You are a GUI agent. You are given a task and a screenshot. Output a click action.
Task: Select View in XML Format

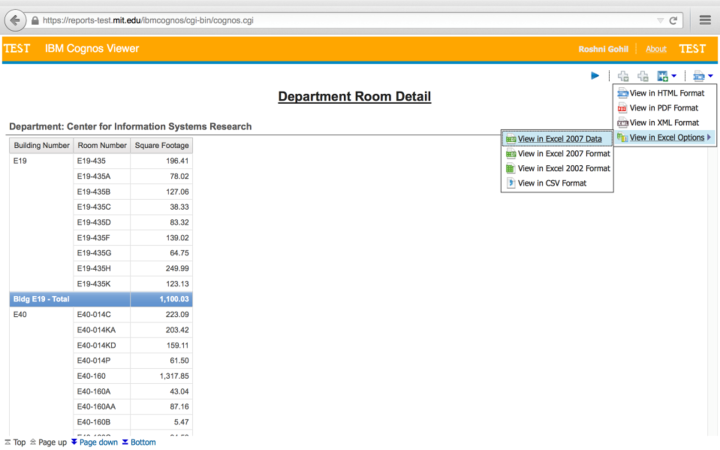[662, 123]
